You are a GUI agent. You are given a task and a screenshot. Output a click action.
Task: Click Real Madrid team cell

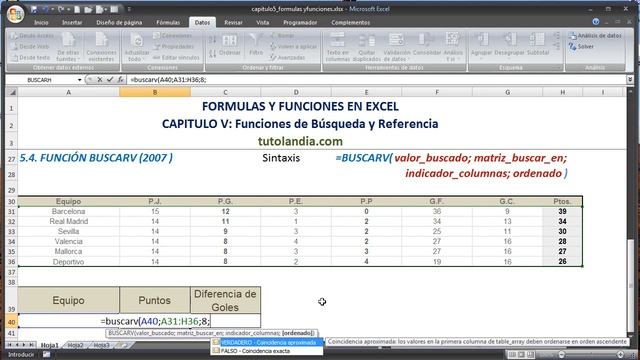(x=69, y=221)
